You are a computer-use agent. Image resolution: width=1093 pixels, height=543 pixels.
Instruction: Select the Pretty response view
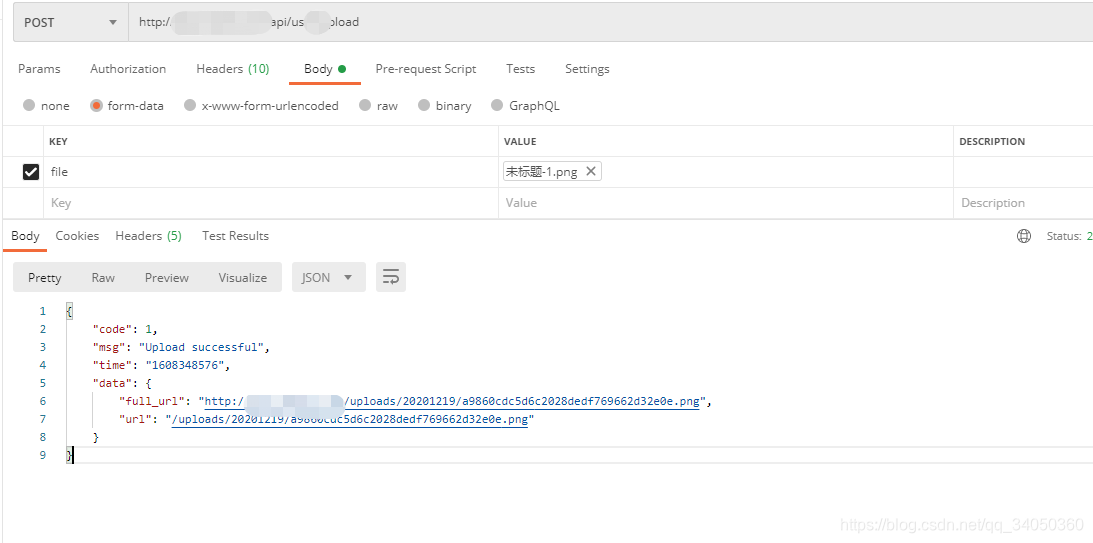point(45,277)
